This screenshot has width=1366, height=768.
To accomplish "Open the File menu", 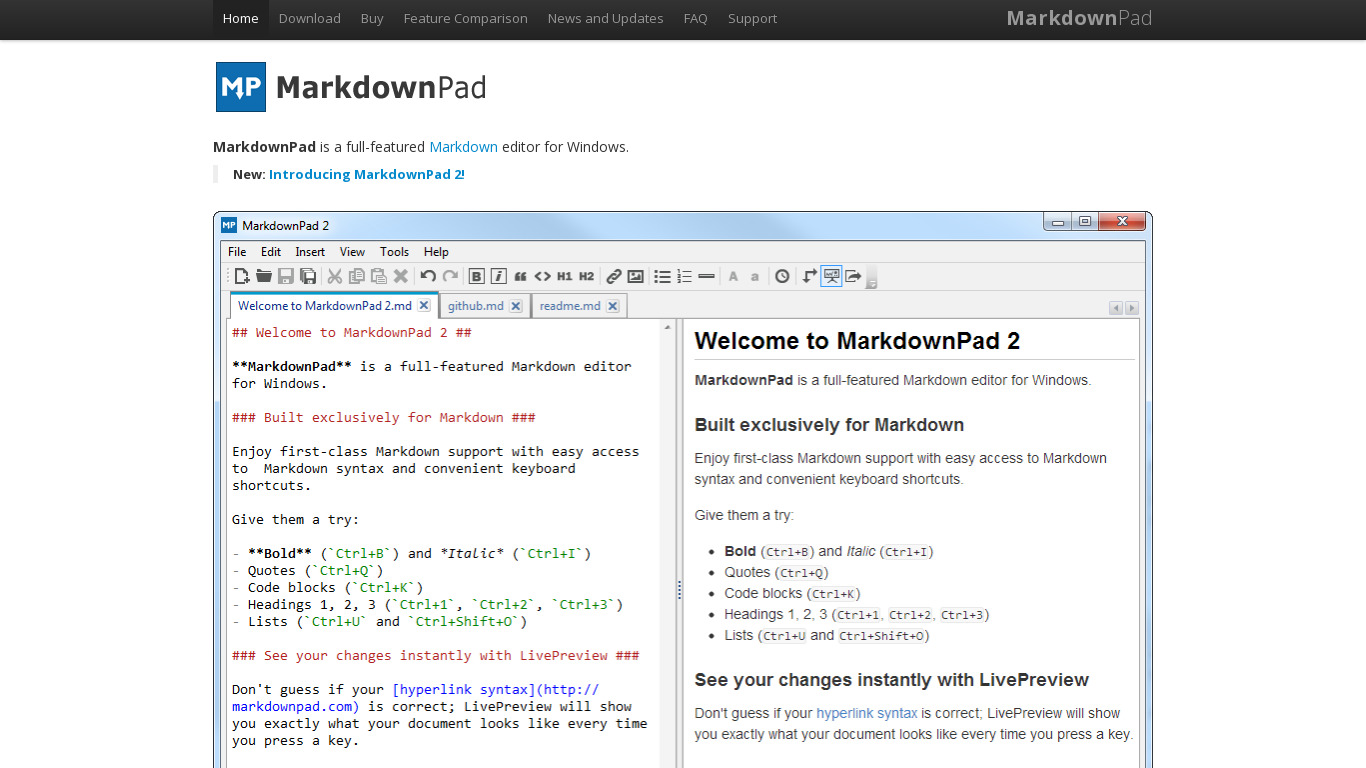I will [x=237, y=252].
